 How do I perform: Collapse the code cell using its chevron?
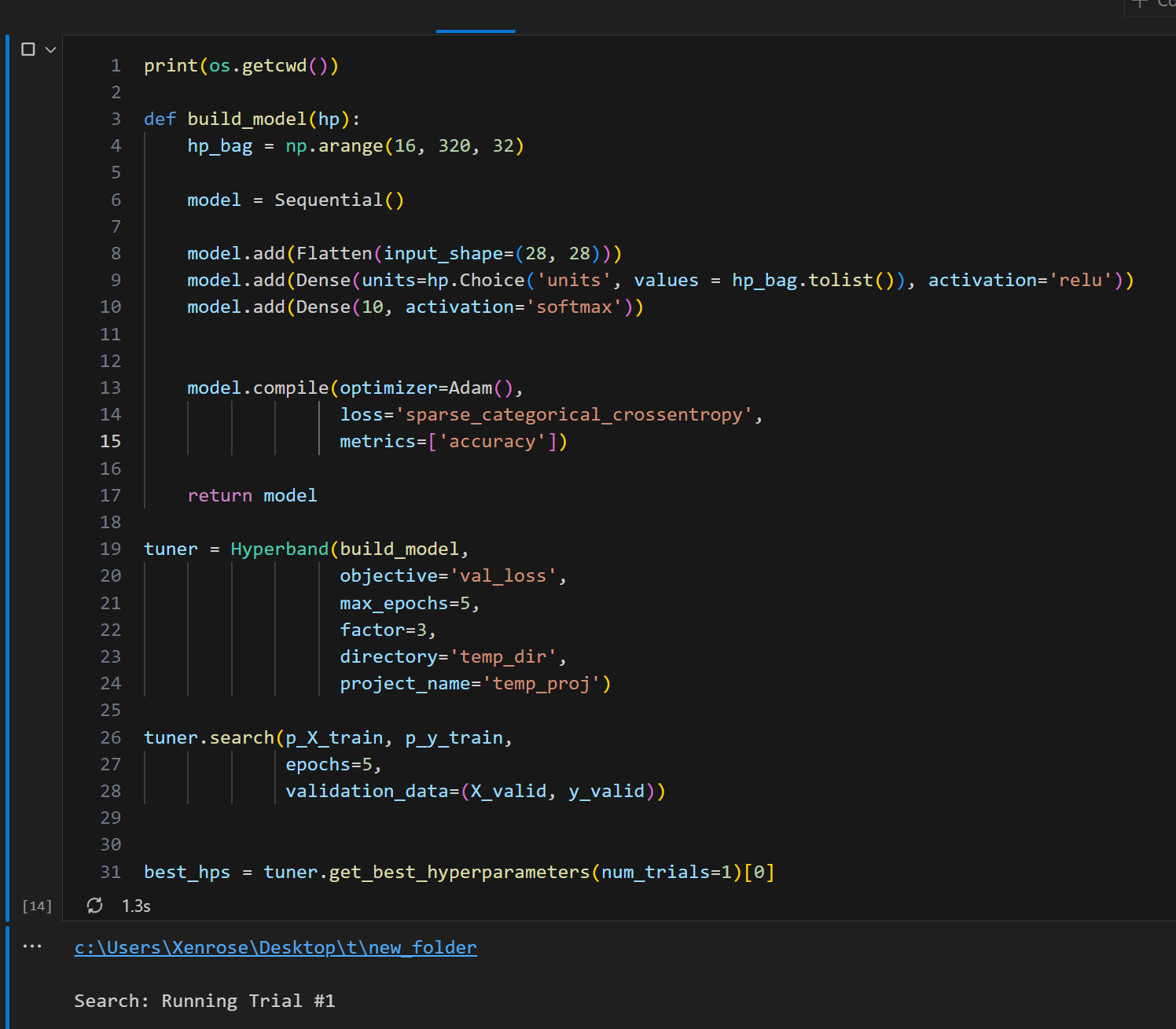coord(50,49)
